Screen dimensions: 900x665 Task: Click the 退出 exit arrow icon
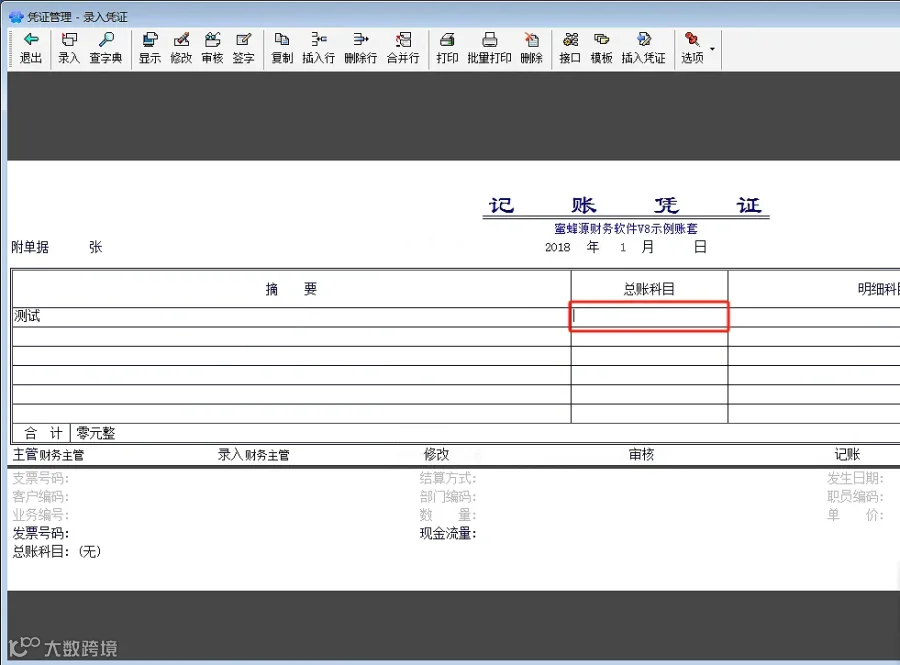click(x=31, y=48)
